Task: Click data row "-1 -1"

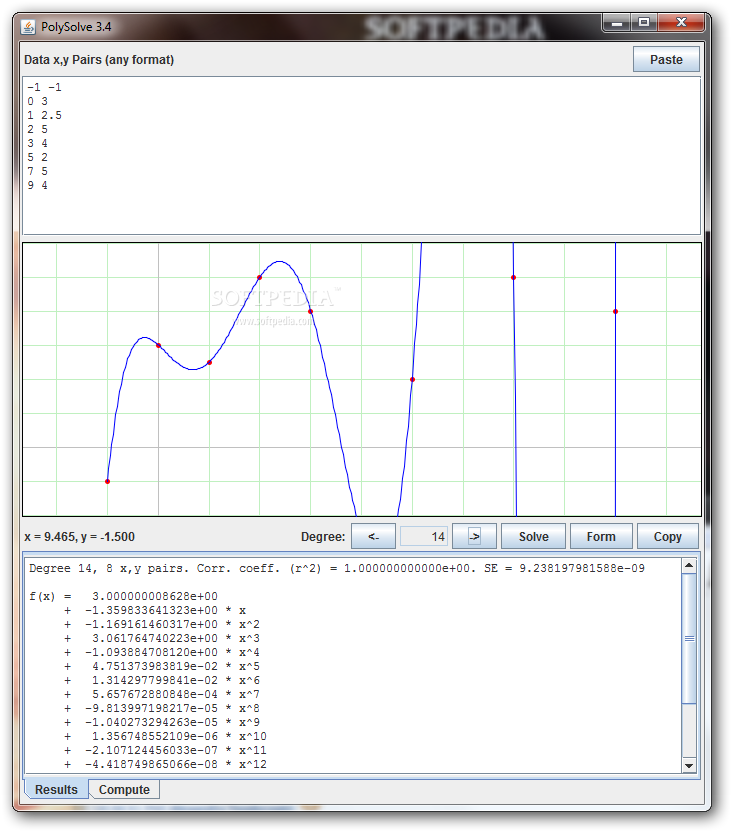Action: [x=45, y=87]
